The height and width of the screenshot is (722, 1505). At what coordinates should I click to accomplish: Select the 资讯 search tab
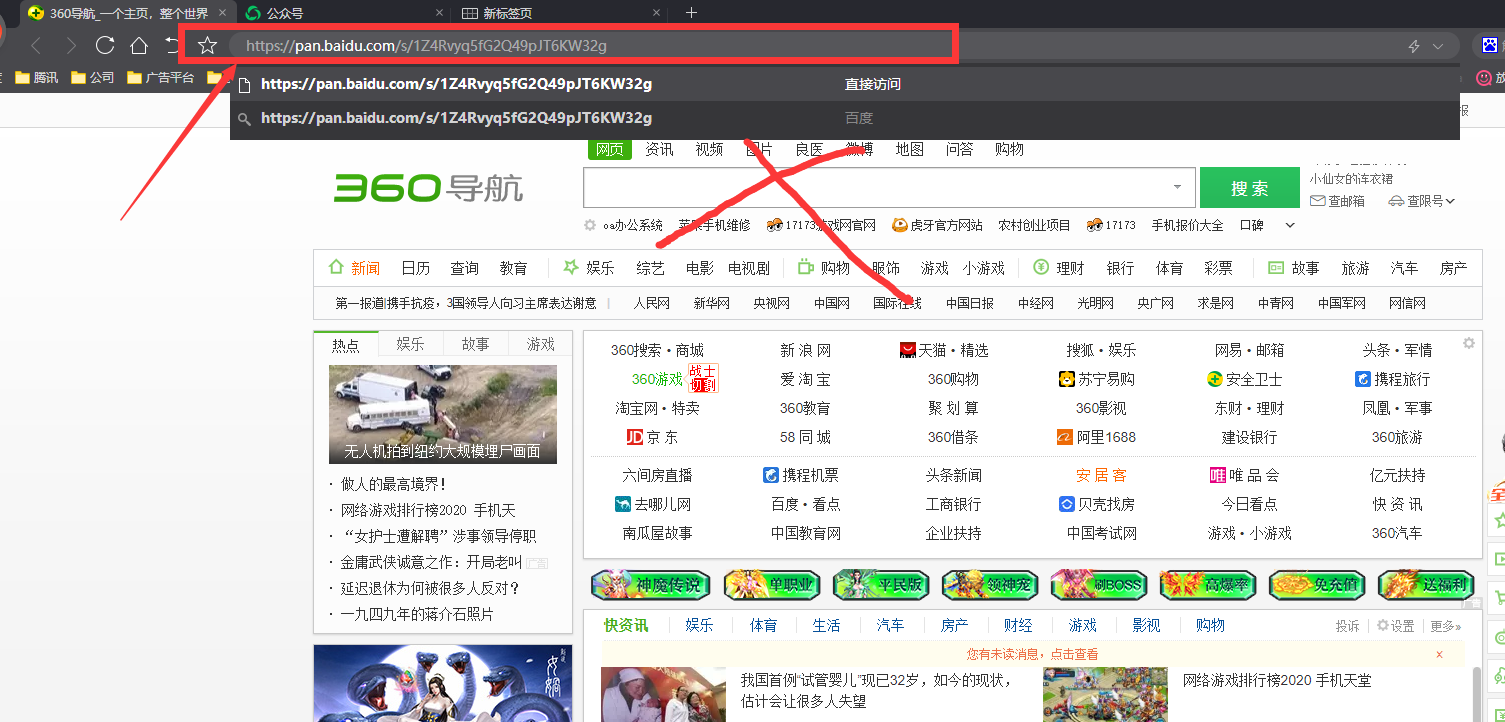tap(659, 149)
